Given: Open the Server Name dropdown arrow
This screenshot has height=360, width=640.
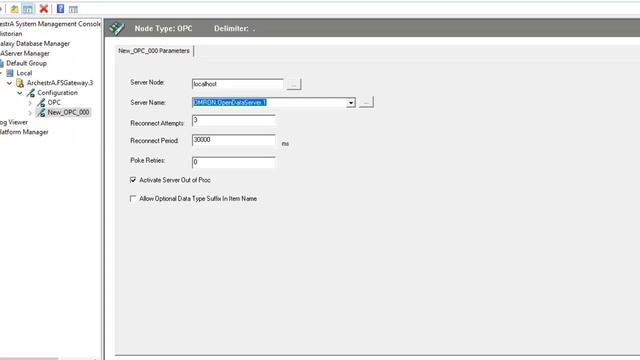Looking at the screenshot, I should tap(351, 103).
